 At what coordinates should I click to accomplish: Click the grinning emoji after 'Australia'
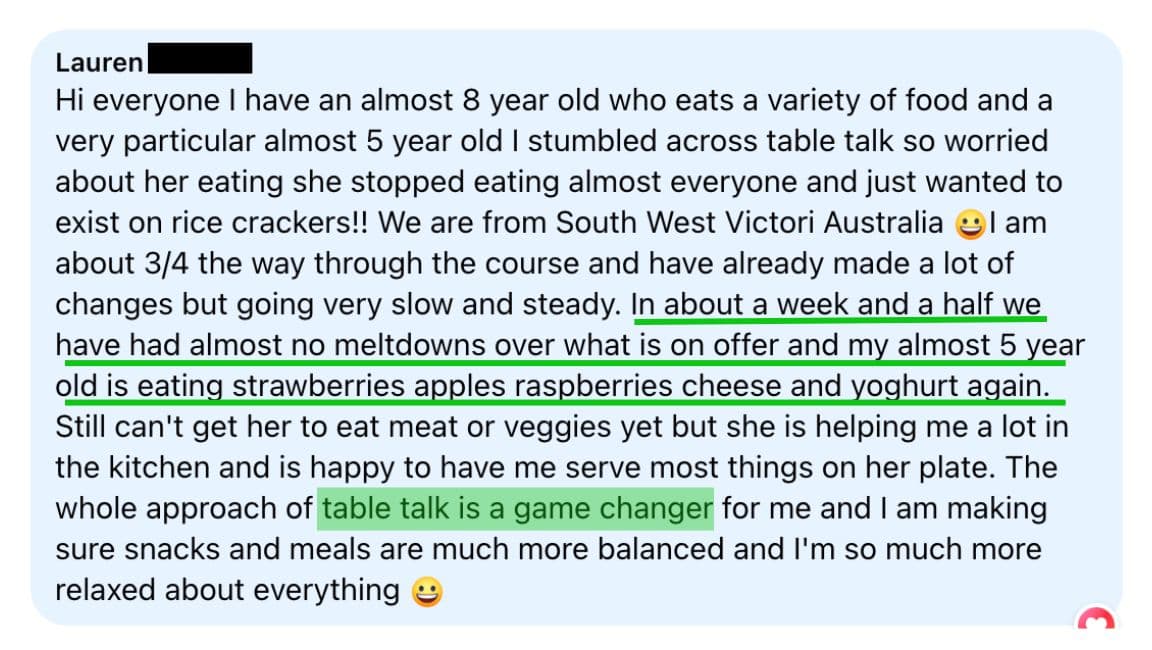(970, 224)
